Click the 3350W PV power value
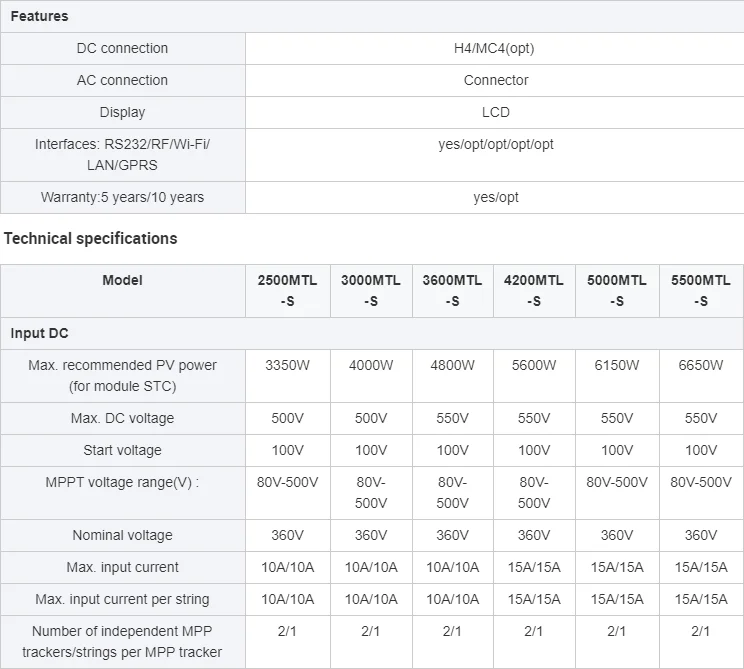The image size is (744, 669). tap(287, 365)
